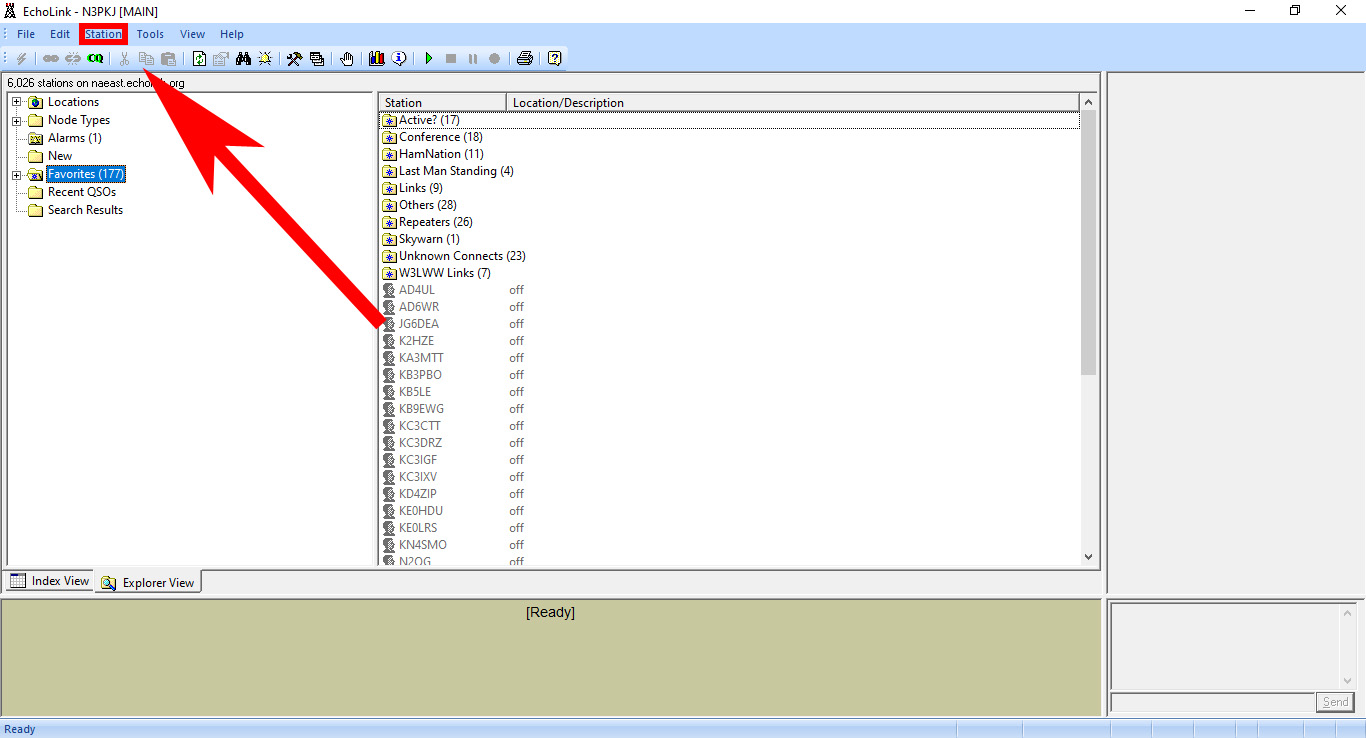Open the Tools menu
The height and width of the screenshot is (738, 1366).
pos(150,34)
